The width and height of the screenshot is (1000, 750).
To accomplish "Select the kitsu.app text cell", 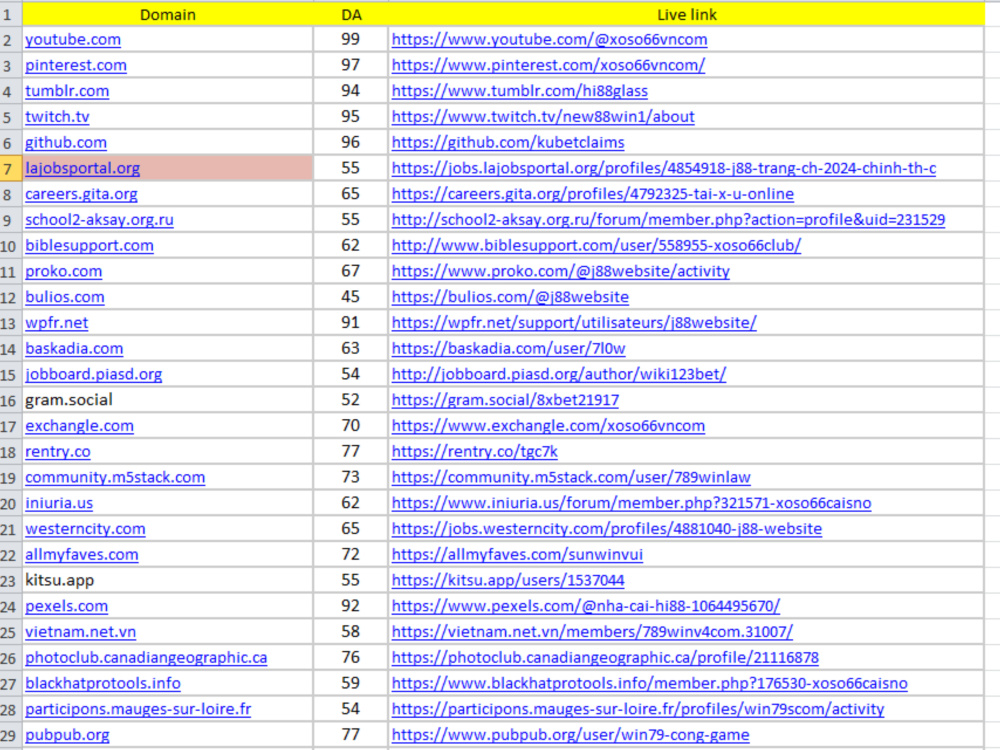I will pos(168,580).
